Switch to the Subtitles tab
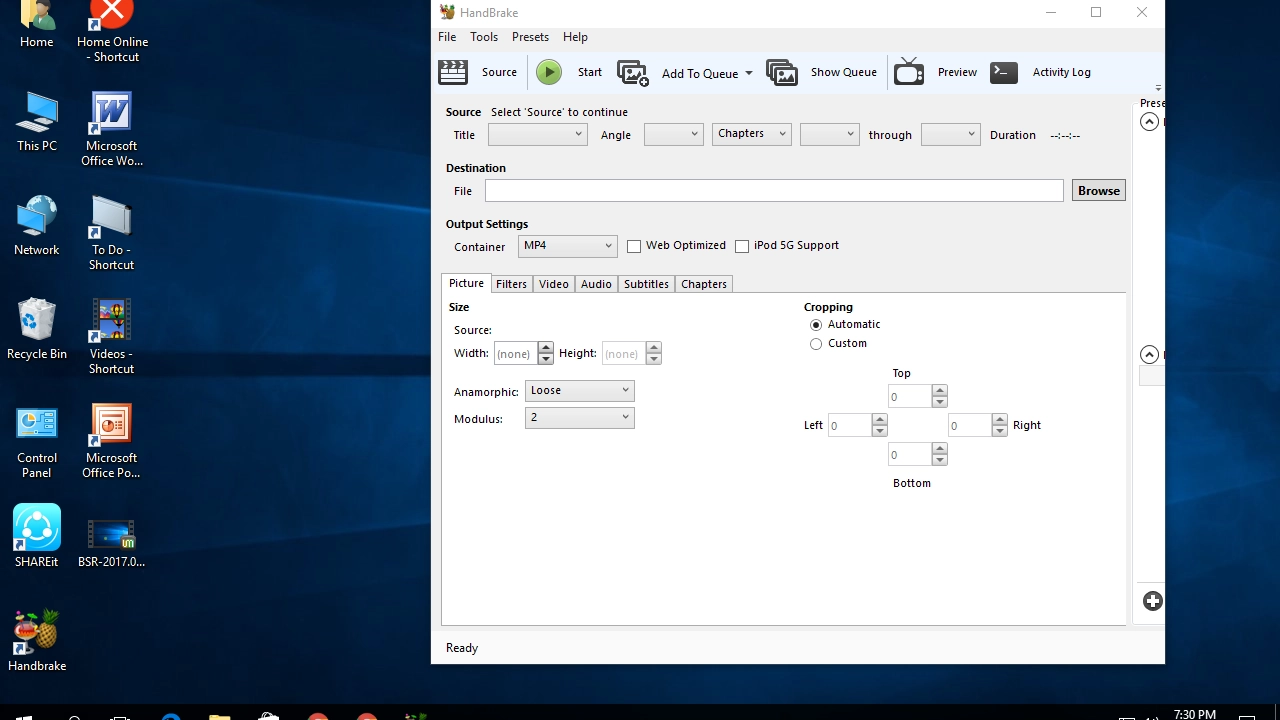 646,284
